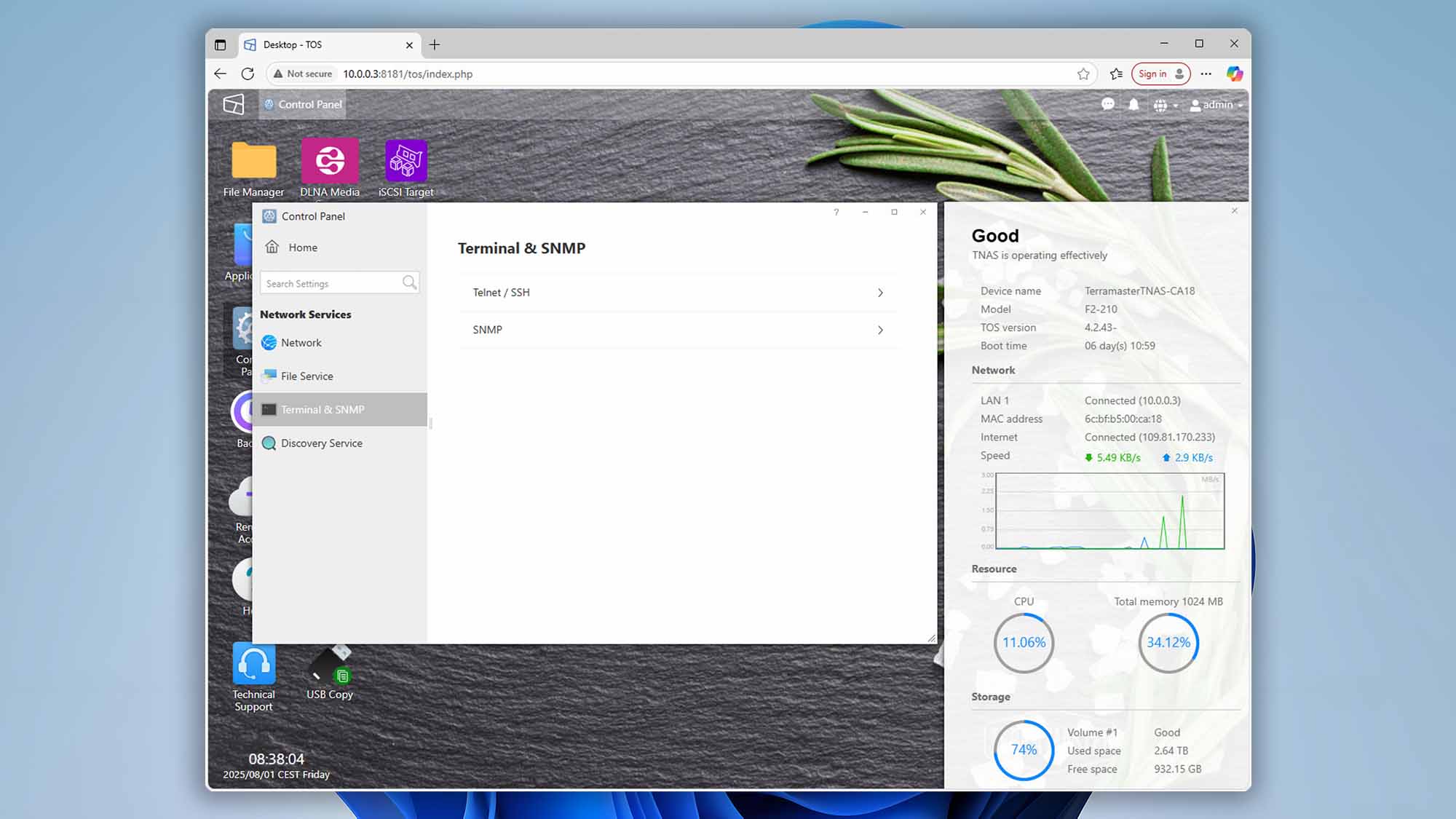Select Network in the sidebar

pos(339,343)
